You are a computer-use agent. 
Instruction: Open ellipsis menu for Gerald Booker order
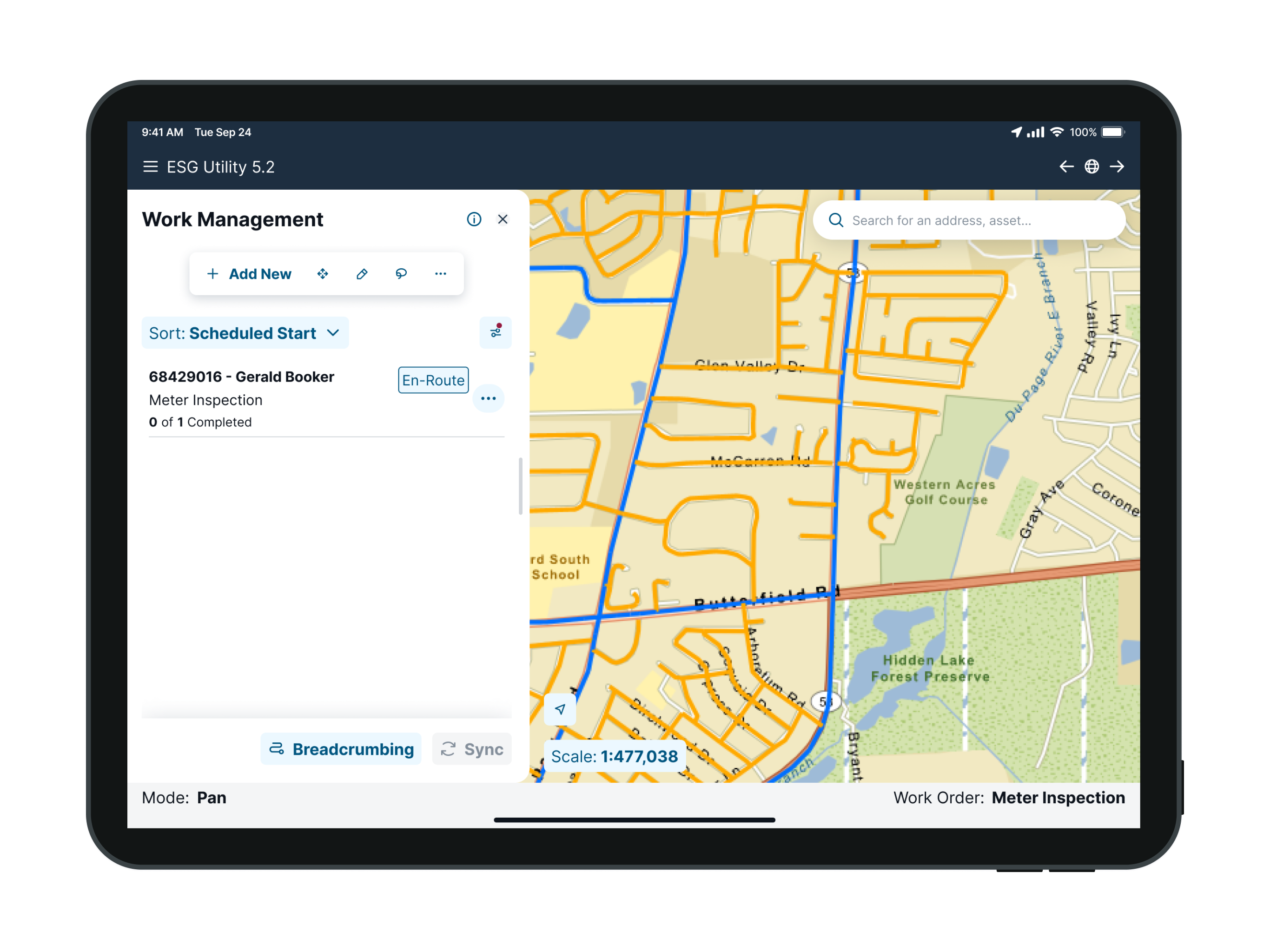click(489, 398)
